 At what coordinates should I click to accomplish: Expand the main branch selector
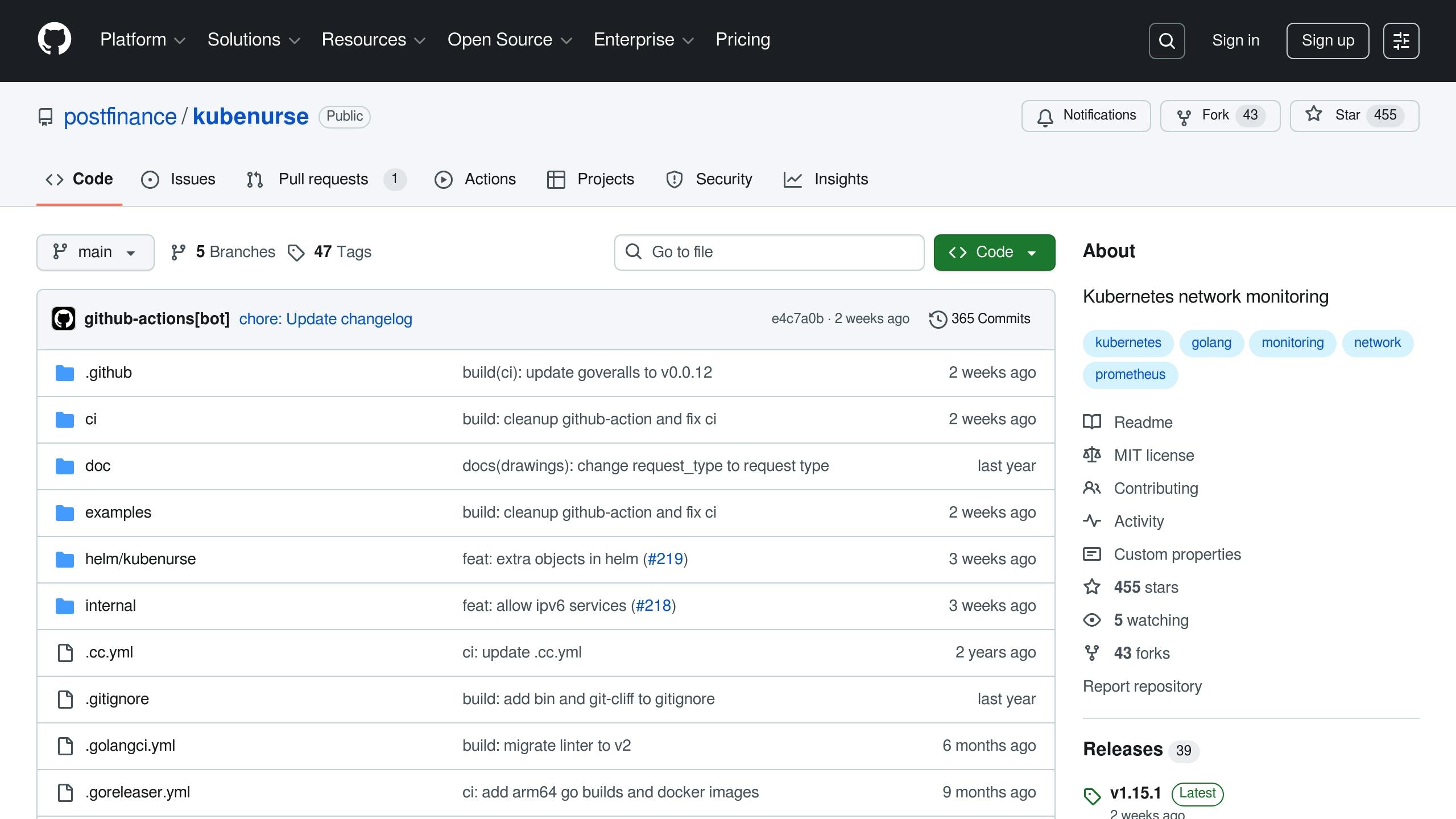point(95,252)
